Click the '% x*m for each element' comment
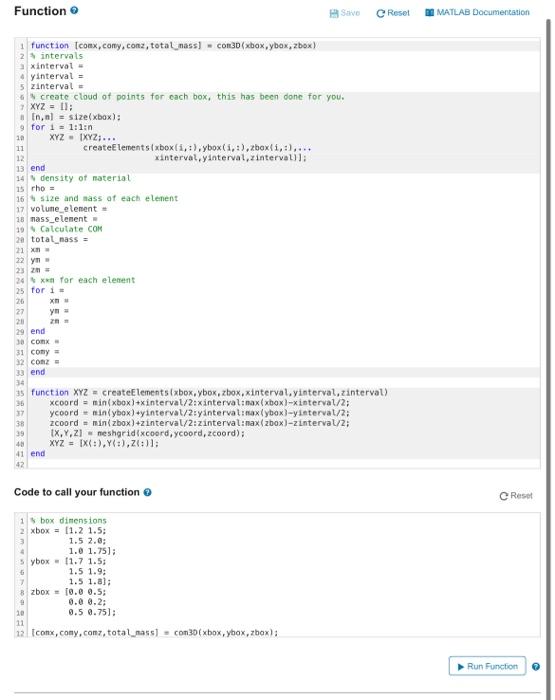This screenshot has width=555, height=700. (x=83, y=280)
